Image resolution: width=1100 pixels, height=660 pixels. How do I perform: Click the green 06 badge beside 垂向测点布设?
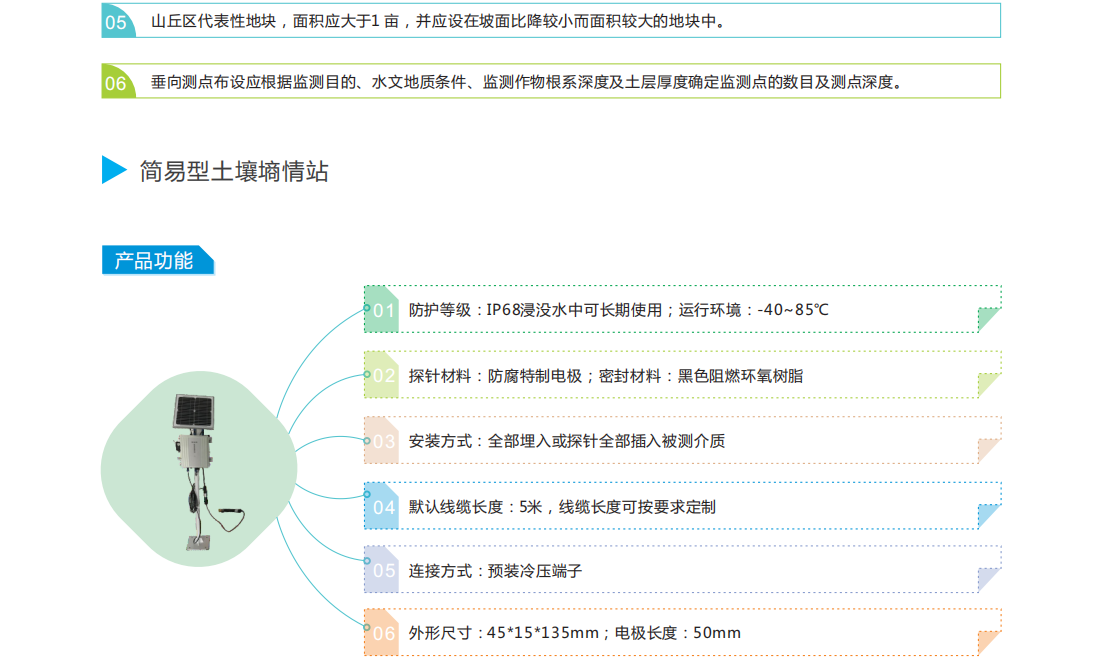point(117,83)
